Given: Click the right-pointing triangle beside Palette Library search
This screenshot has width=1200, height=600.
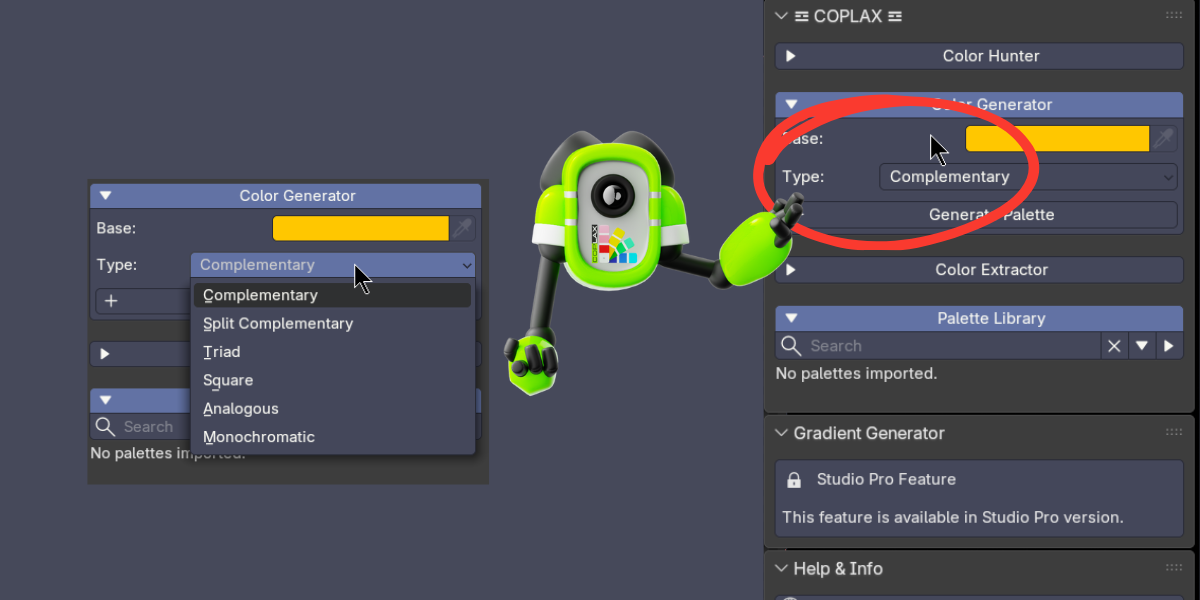Looking at the screenshot, I should [1168, 346].
